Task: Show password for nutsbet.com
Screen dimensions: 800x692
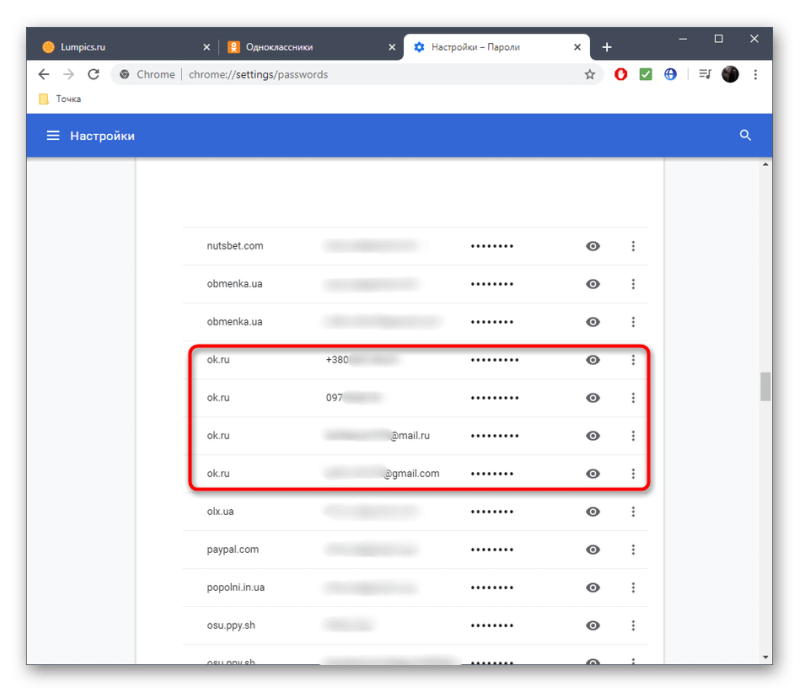Action: 592,246
